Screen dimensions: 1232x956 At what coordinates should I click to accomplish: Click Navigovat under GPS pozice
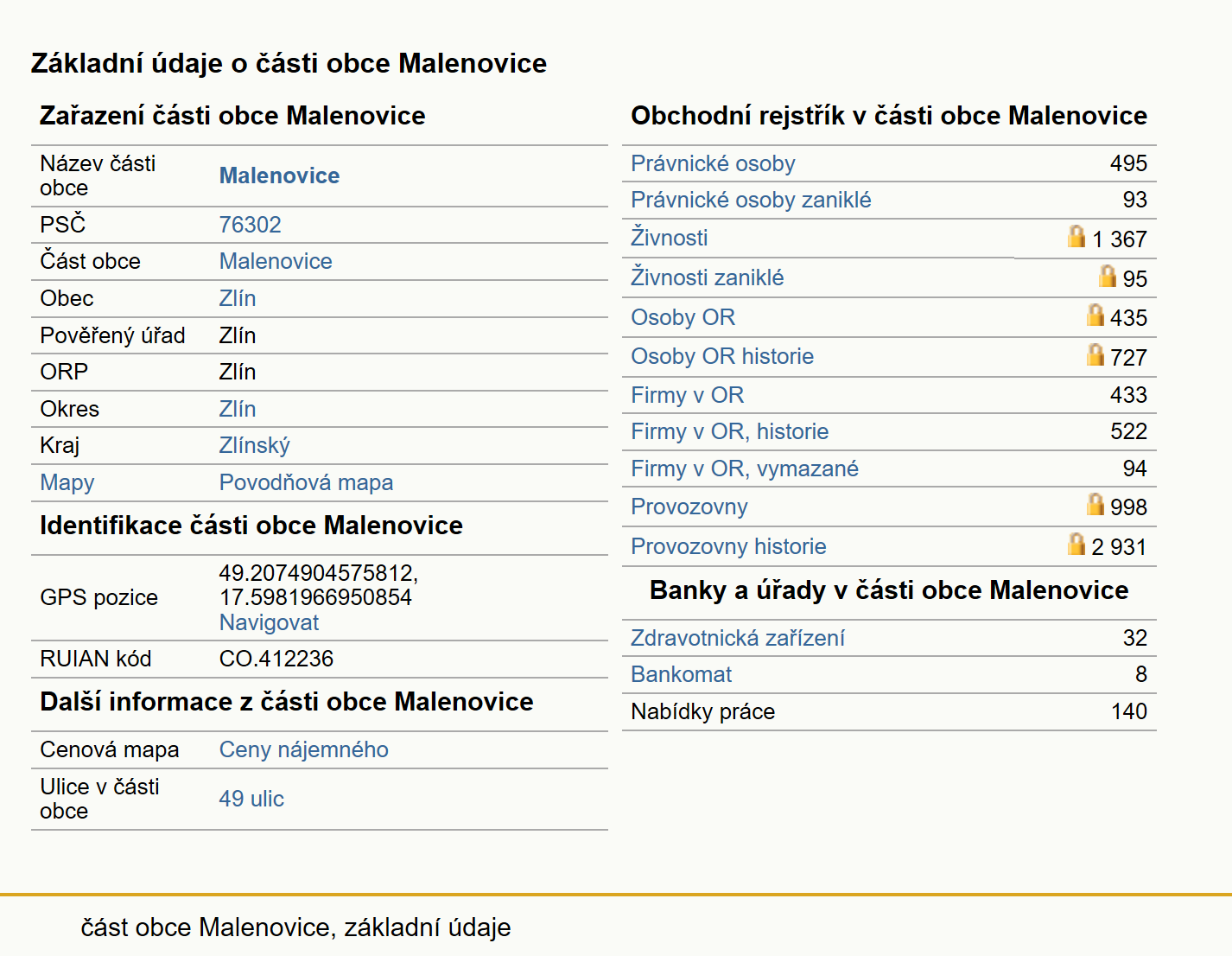[x=269, y=622]
